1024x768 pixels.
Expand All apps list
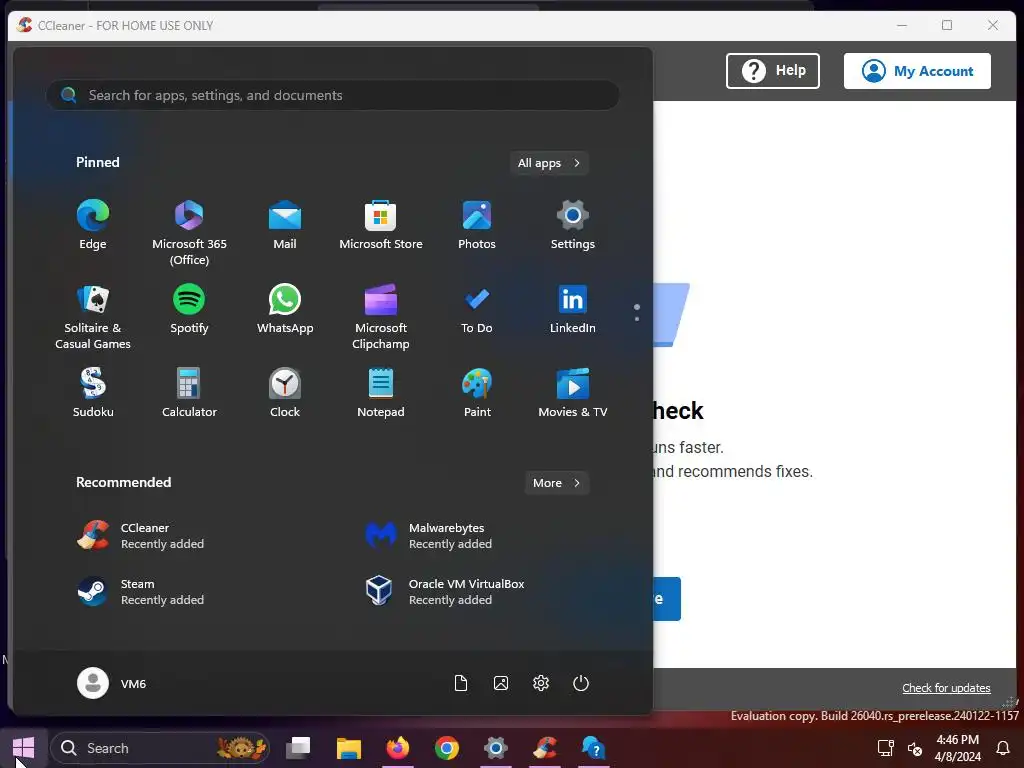pos(549,163)
